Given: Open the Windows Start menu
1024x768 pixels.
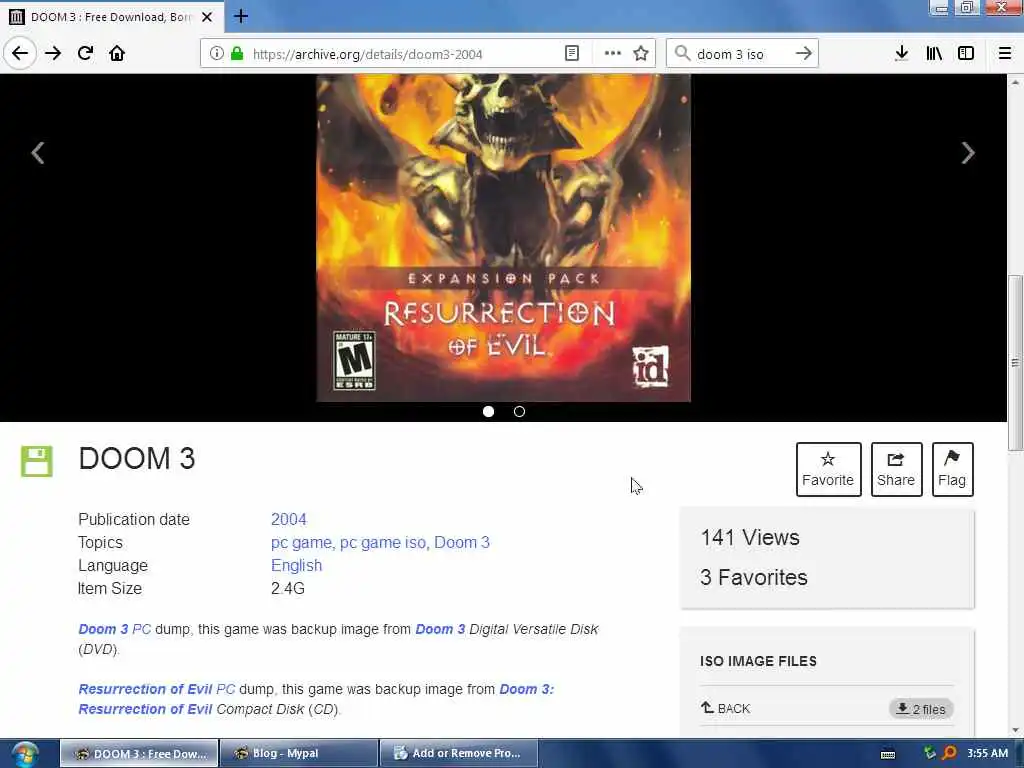Looking at the screenshot, I should pos(25,754).
